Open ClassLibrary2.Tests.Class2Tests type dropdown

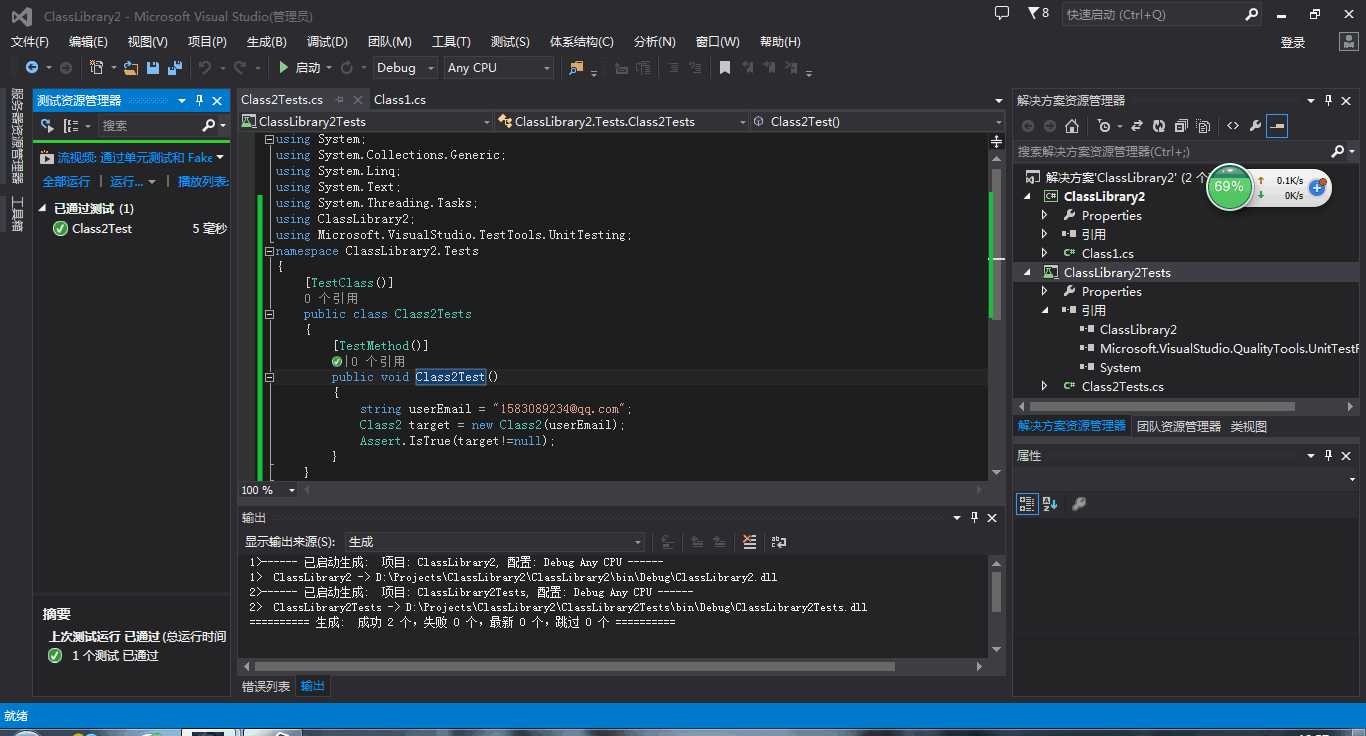pyautogui.click(x=622, y=122)
